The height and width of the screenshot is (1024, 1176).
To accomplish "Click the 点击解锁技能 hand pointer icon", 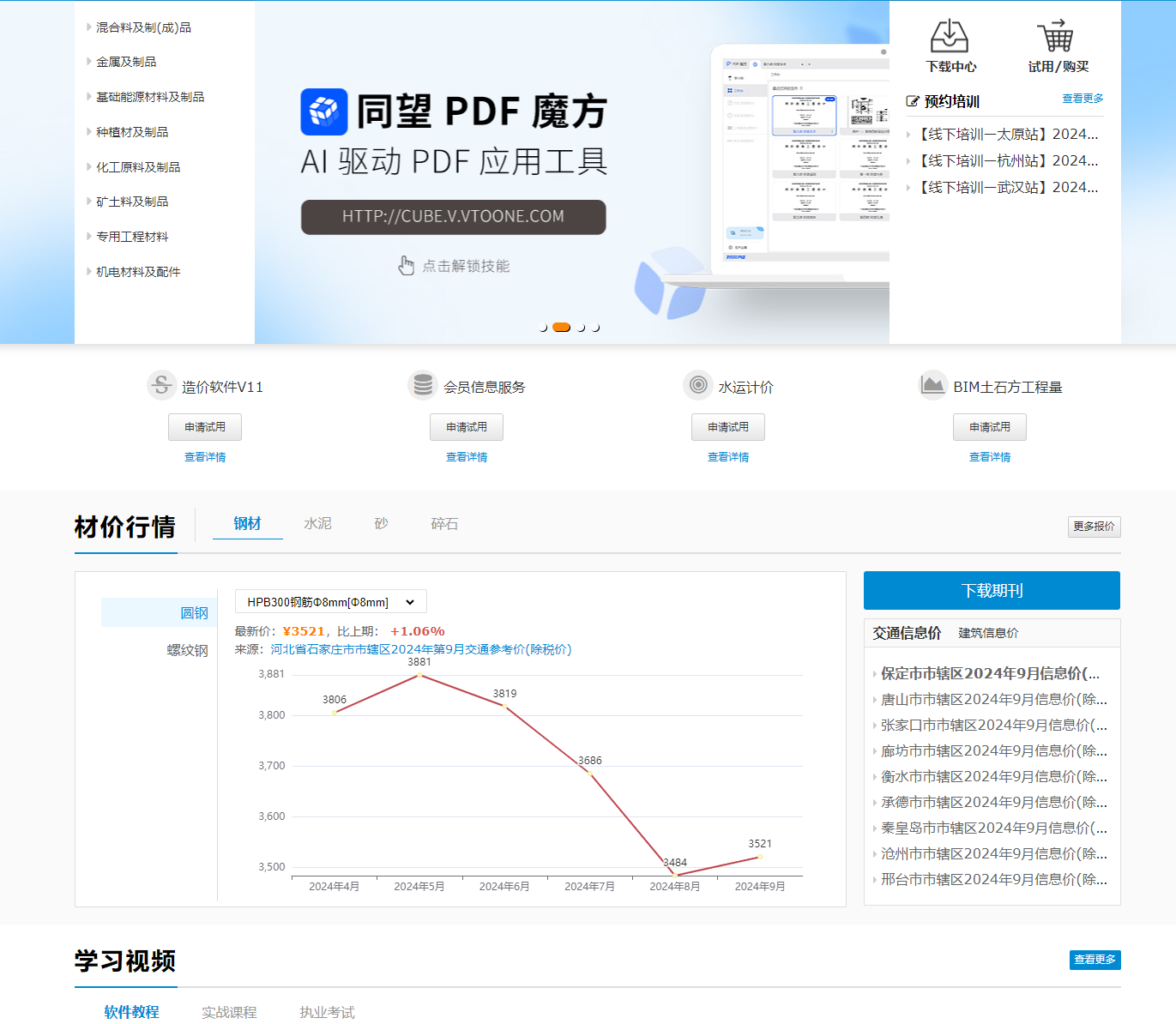I will click(407, 266).
